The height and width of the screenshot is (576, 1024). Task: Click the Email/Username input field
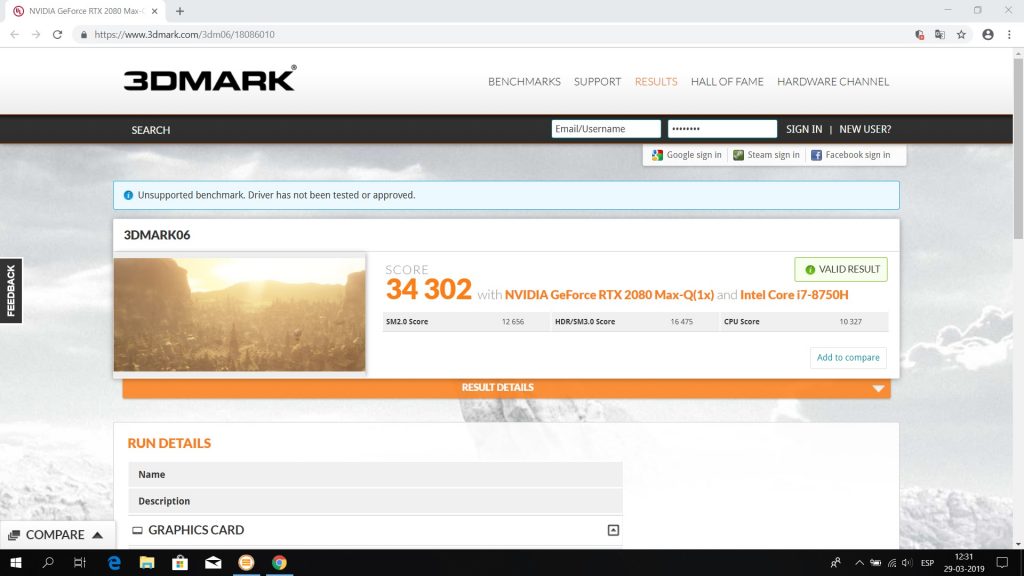pos(606,129)
